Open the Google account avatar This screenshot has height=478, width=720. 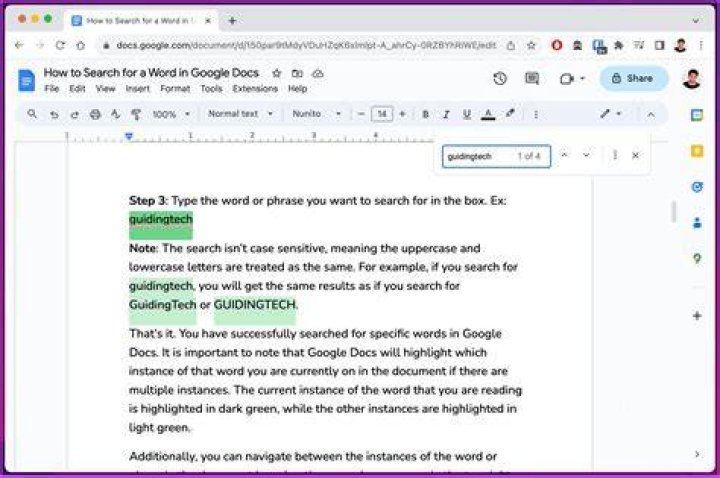pos(692,79)
